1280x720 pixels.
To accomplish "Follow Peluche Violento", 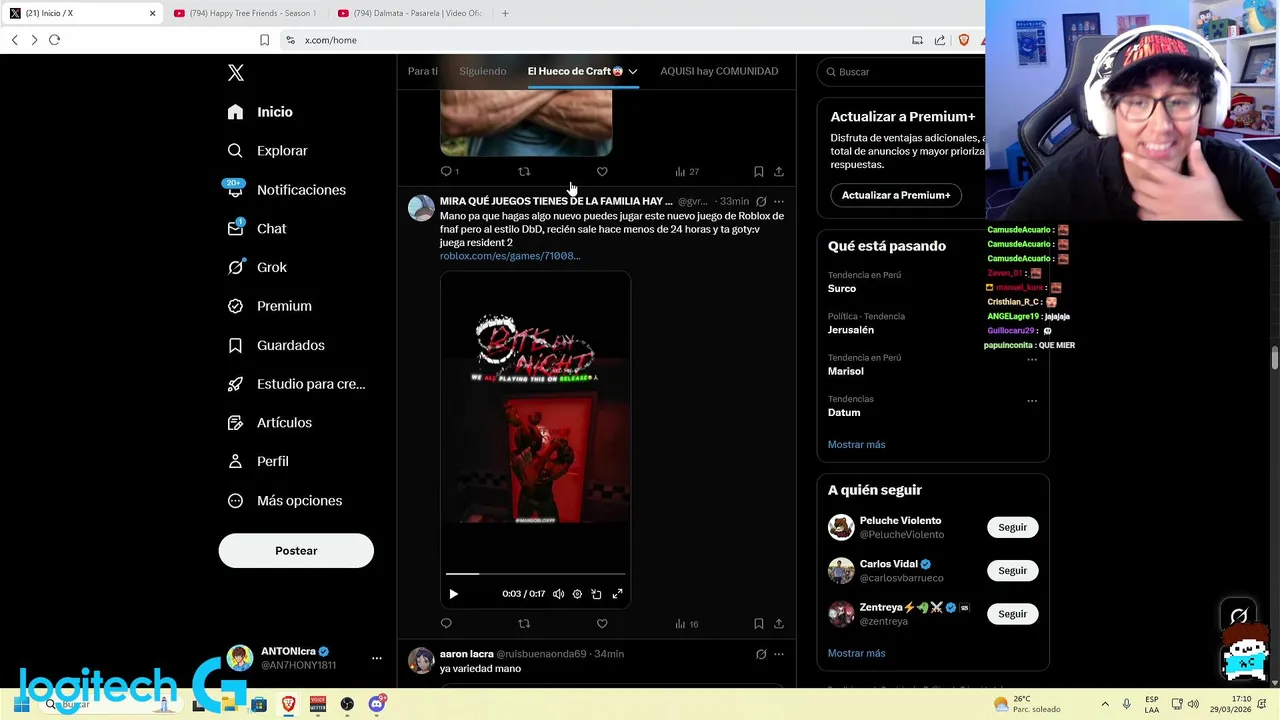I will coord(1012,527).
